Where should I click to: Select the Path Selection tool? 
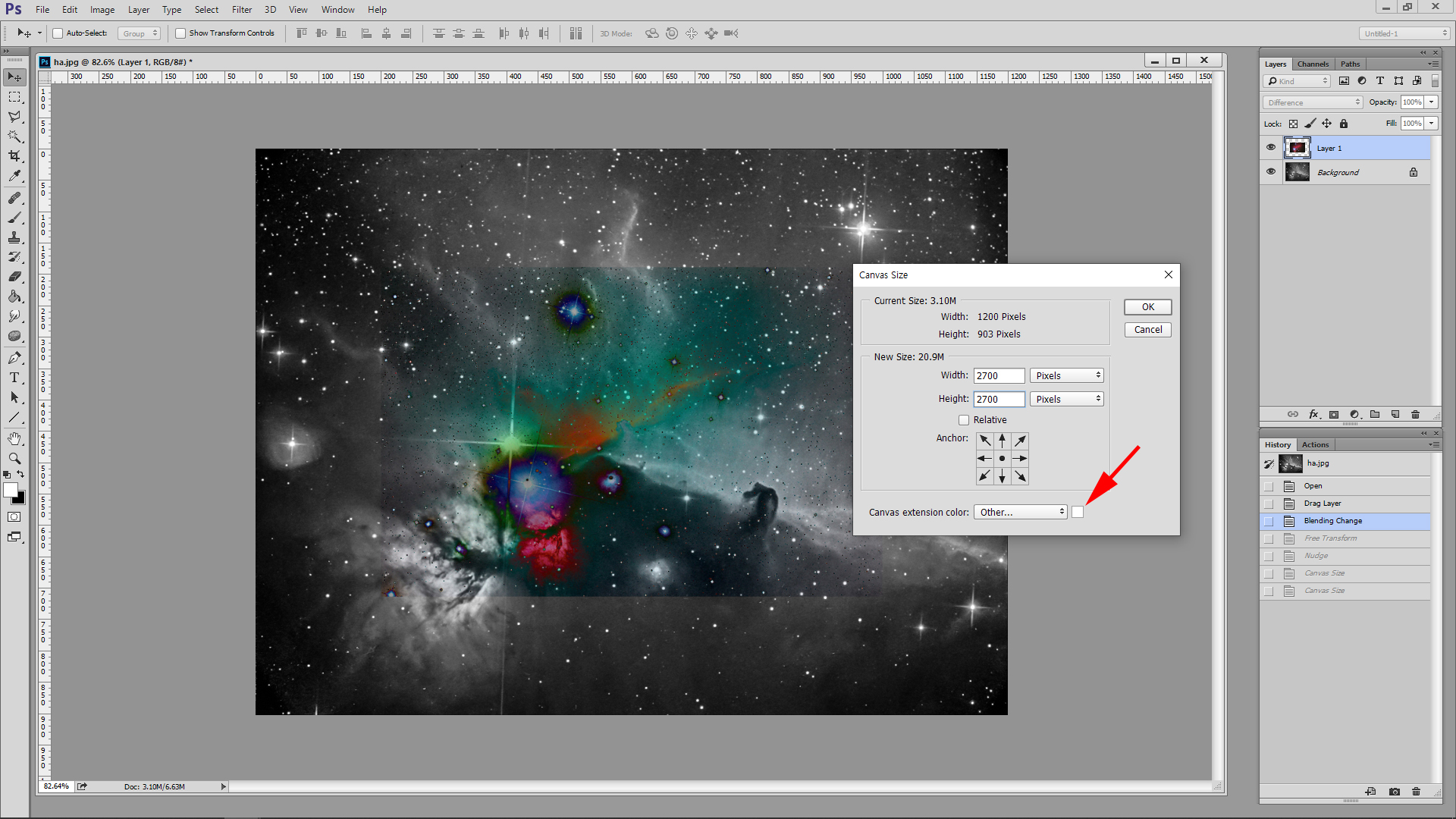pyautogui.click(x=14, y=397)
